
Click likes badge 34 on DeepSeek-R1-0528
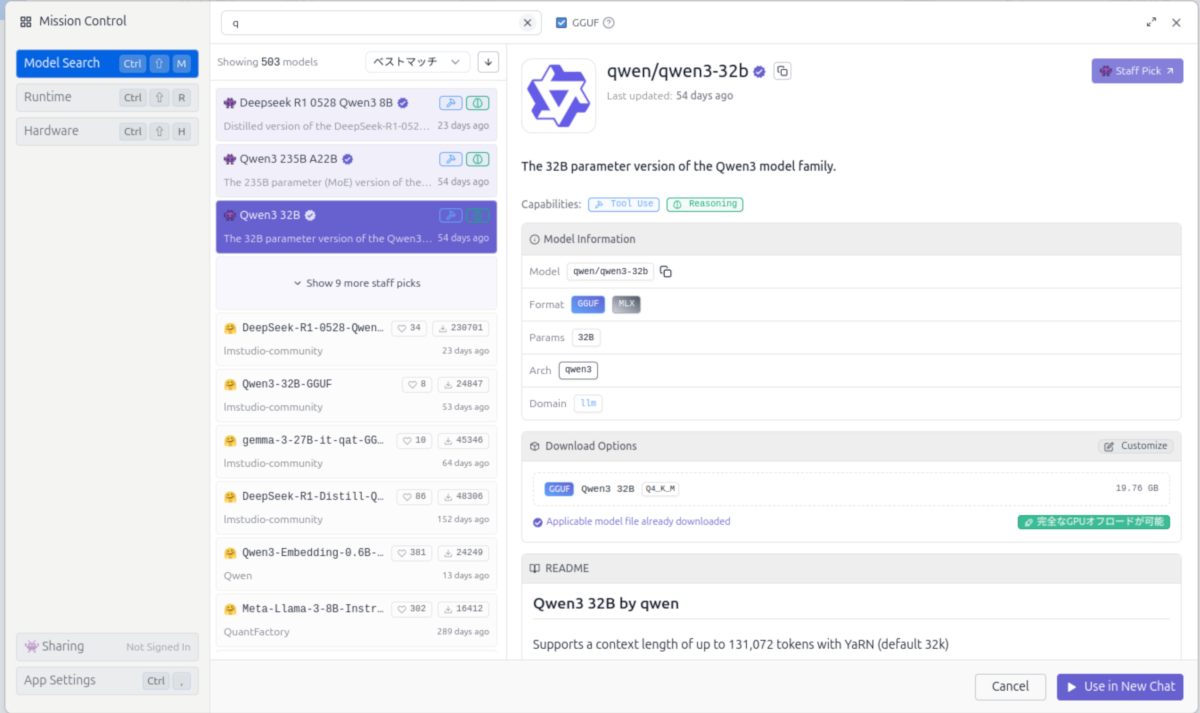coord(409,328)
